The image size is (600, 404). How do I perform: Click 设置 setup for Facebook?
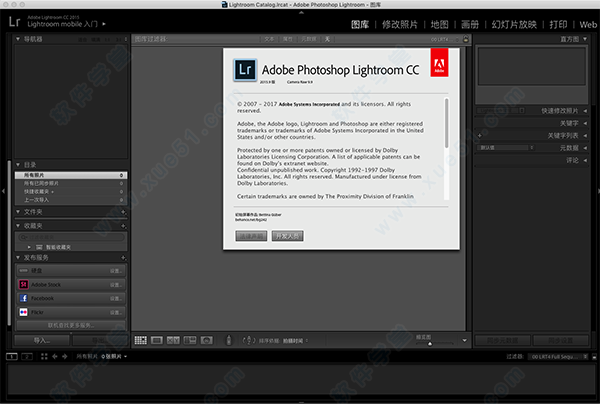(116, 298)
